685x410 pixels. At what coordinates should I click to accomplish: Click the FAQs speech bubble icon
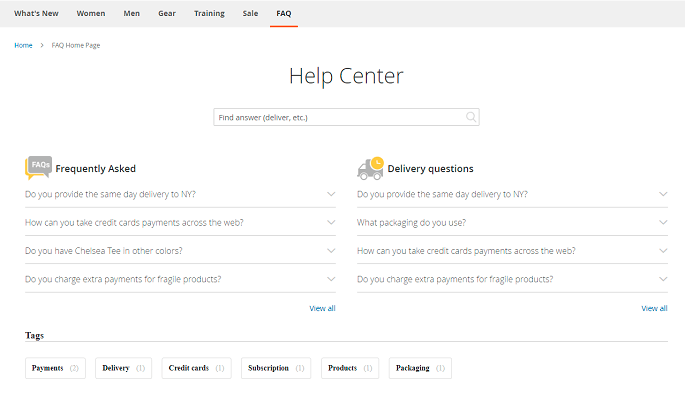tap(38, 168)
